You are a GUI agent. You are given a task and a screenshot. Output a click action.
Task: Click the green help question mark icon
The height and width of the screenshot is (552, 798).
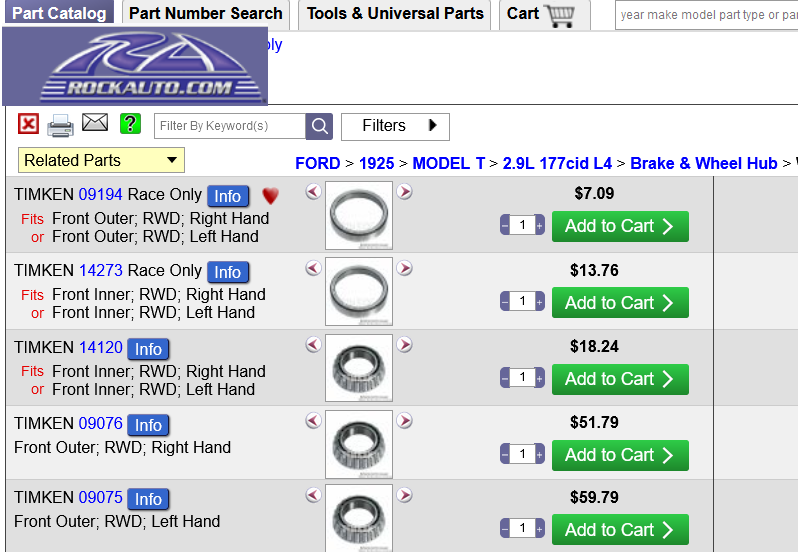[130, 124]
